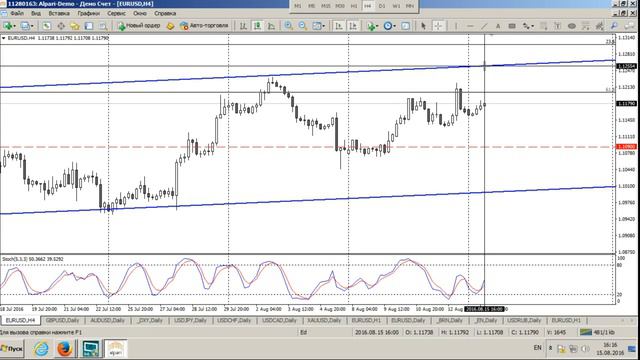Open the Profiles toolbar icon

click(x=25, y=26)
